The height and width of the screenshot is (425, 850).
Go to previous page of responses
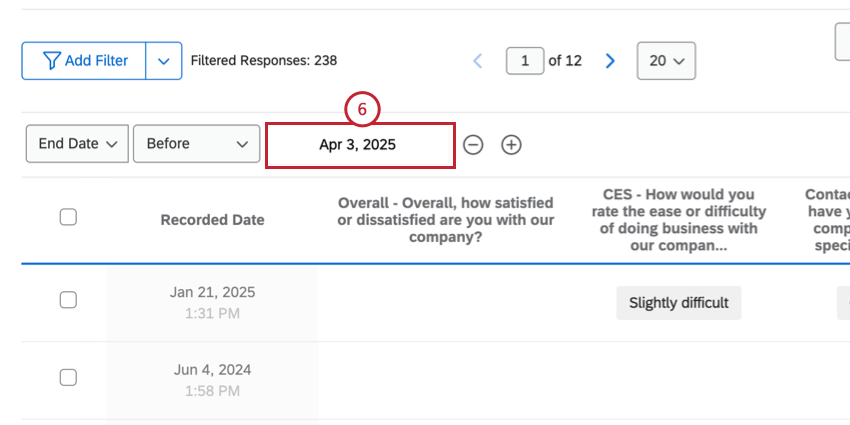tap(478, 61)
